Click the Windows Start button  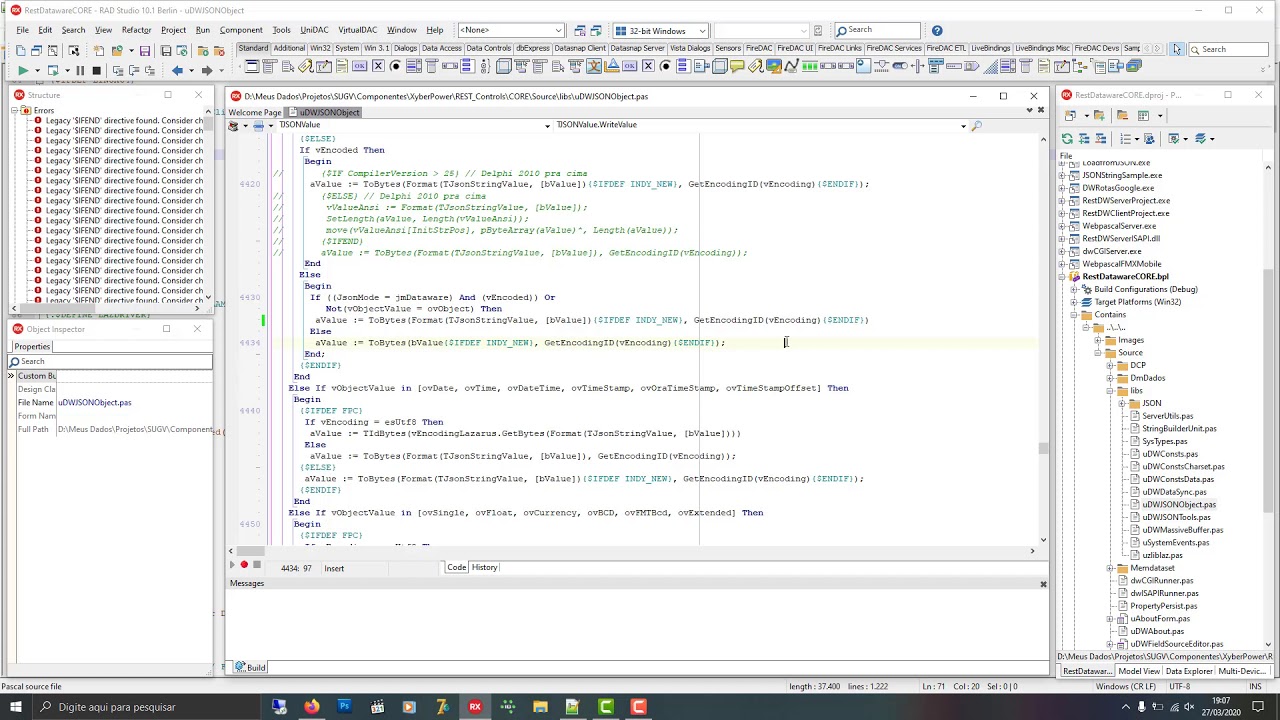tap(16, 707)
